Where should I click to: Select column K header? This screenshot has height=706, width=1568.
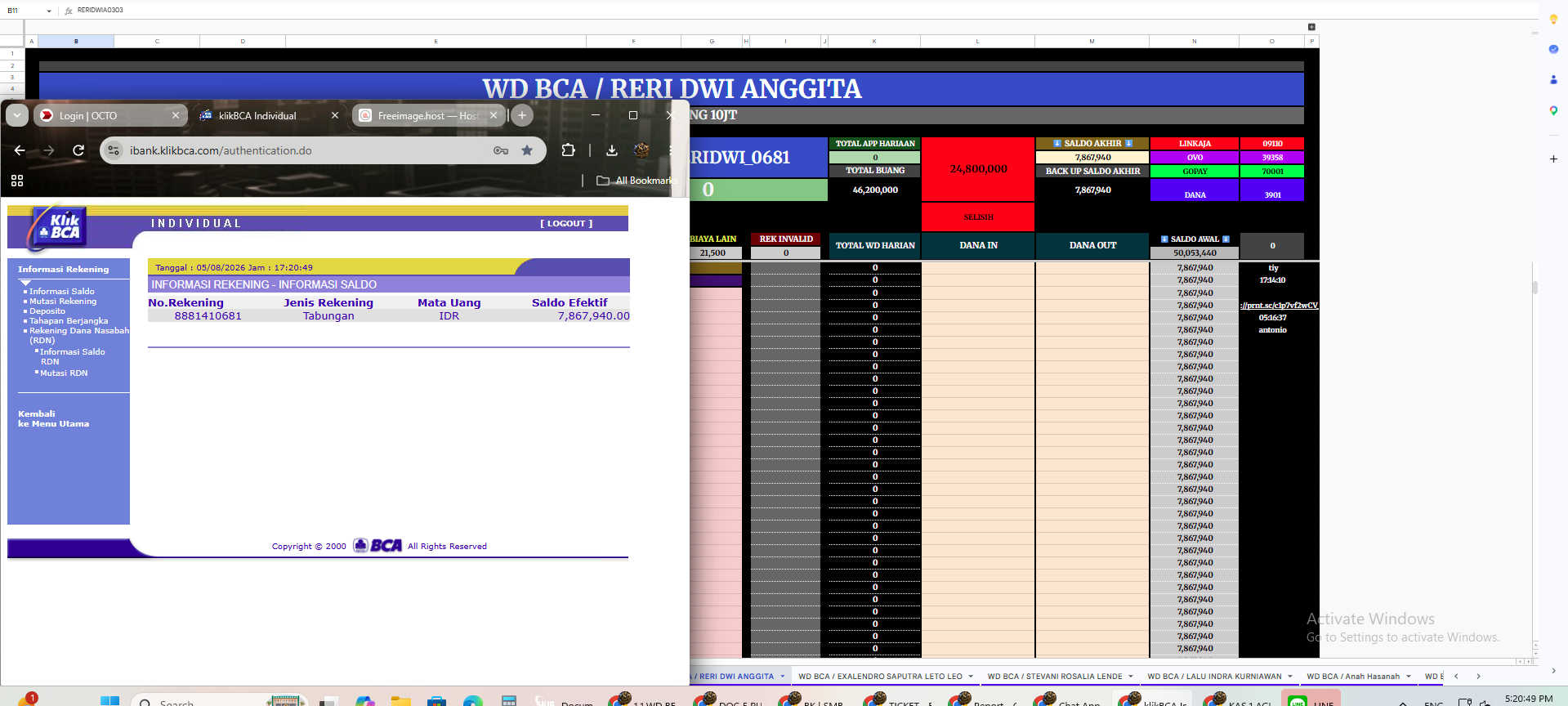pos(874,41)
